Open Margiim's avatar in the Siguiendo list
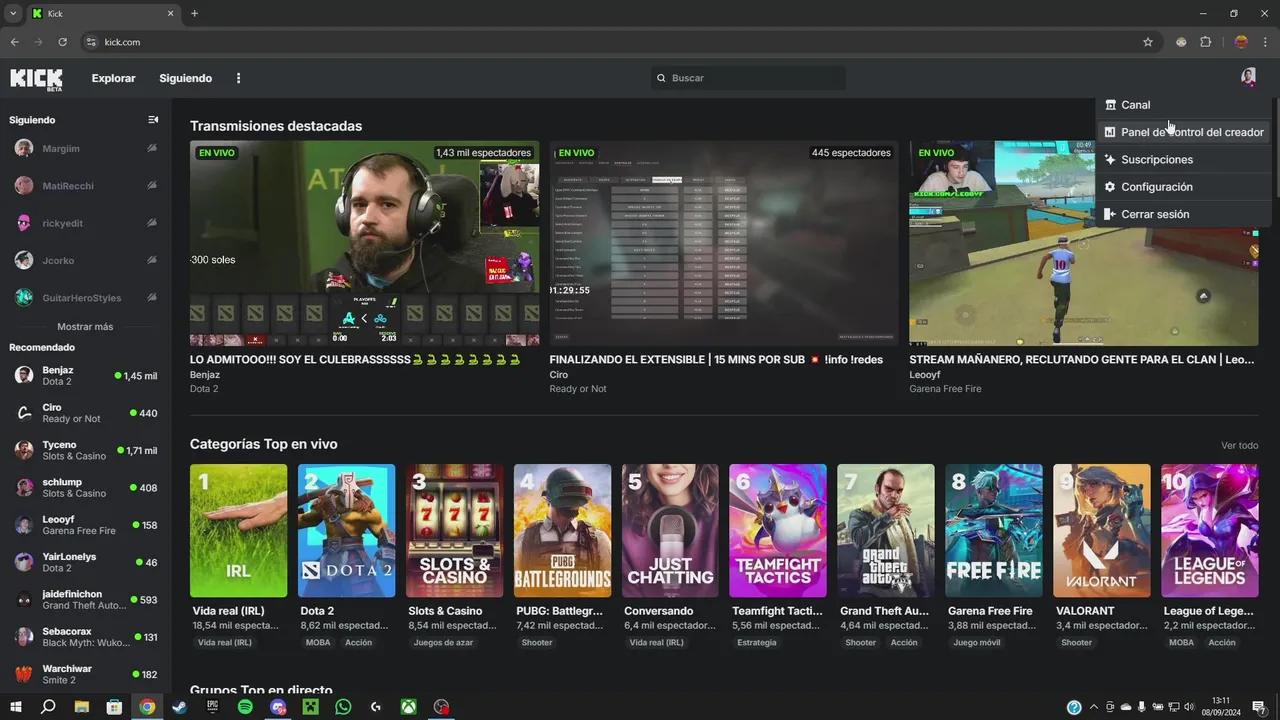Screen dimensions: 1280x720 (23, 148)
